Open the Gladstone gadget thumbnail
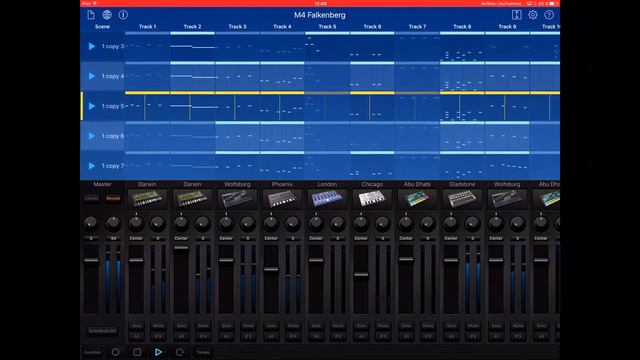 point(462,199)
